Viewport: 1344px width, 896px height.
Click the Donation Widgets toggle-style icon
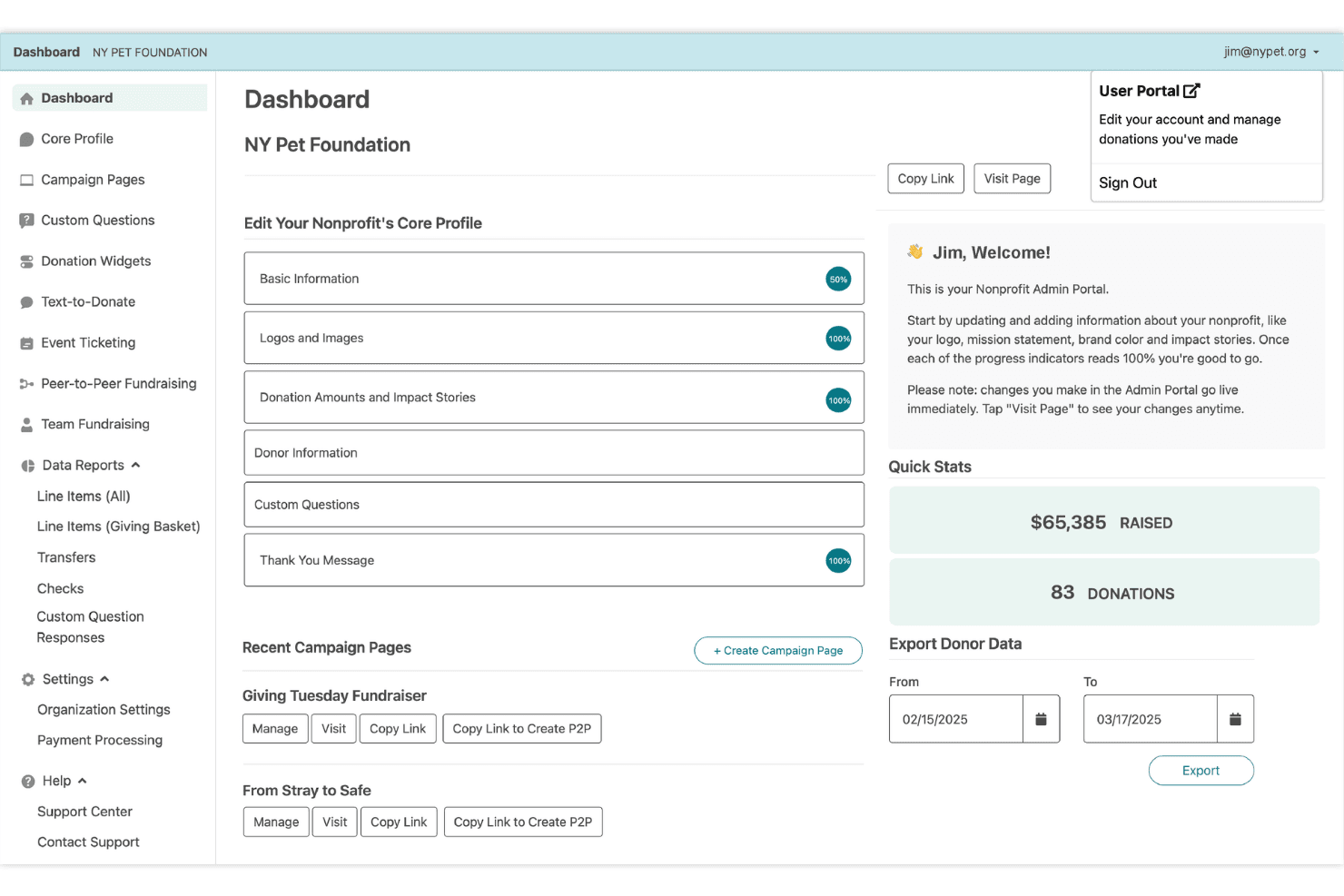(x=27, y=261)
